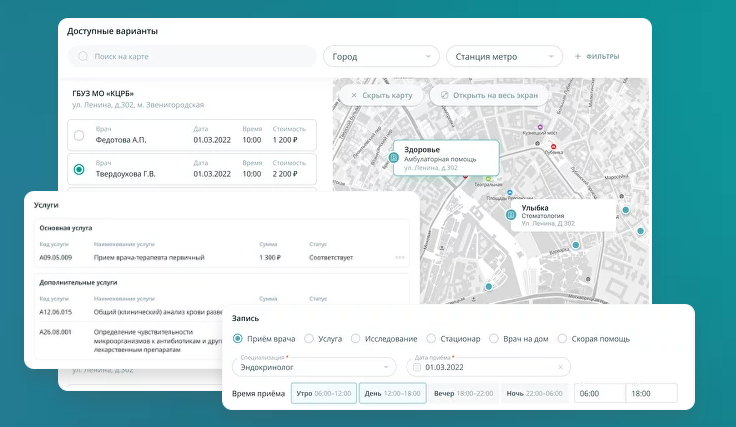736x427 pixels.
Task: Clear the appointment date with the X icon
Action: [560, 367]
